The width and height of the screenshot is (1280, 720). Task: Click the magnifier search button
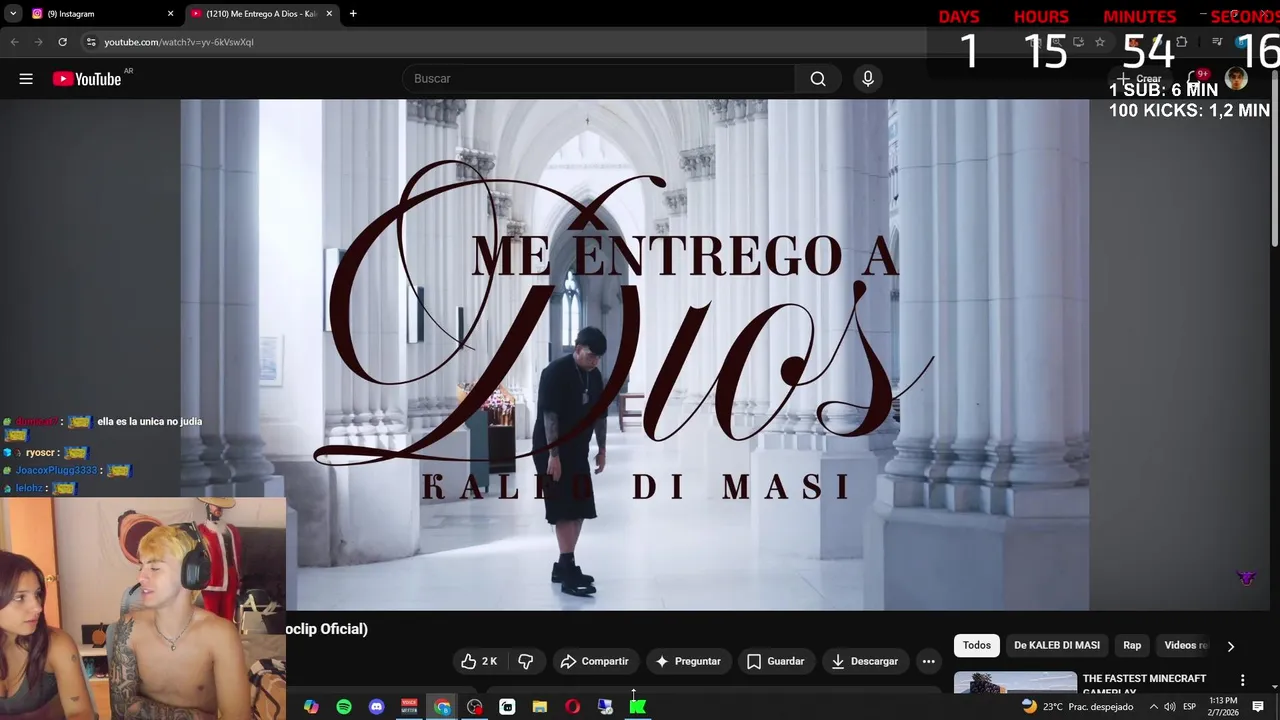[x=818, y=79]
